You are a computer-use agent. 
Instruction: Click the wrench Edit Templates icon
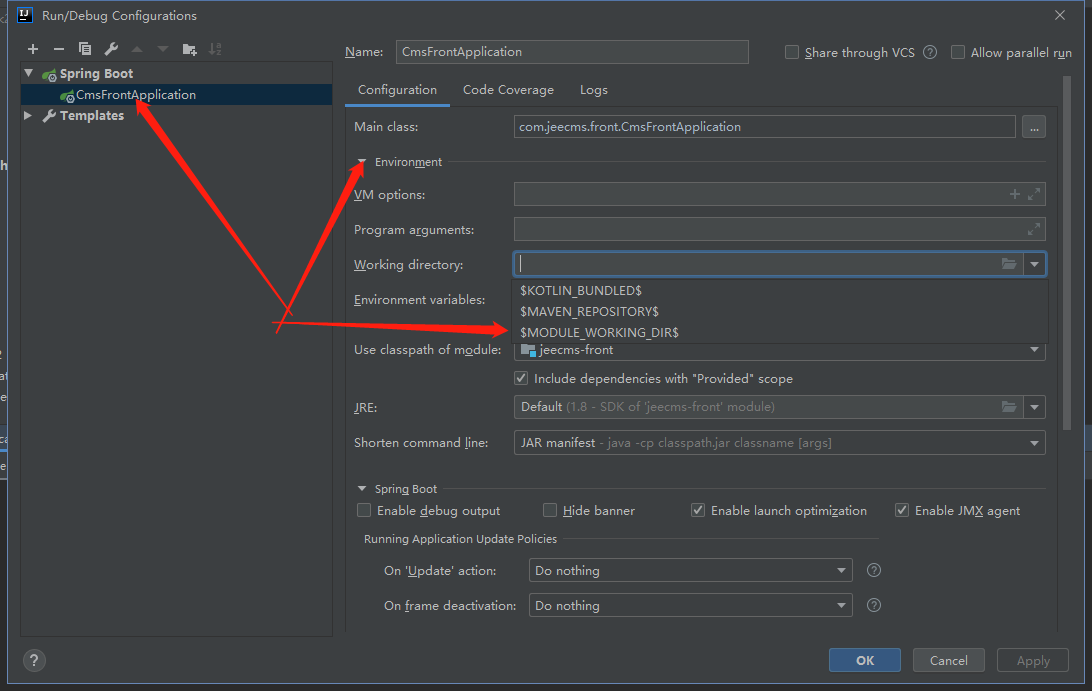point(111,49)
